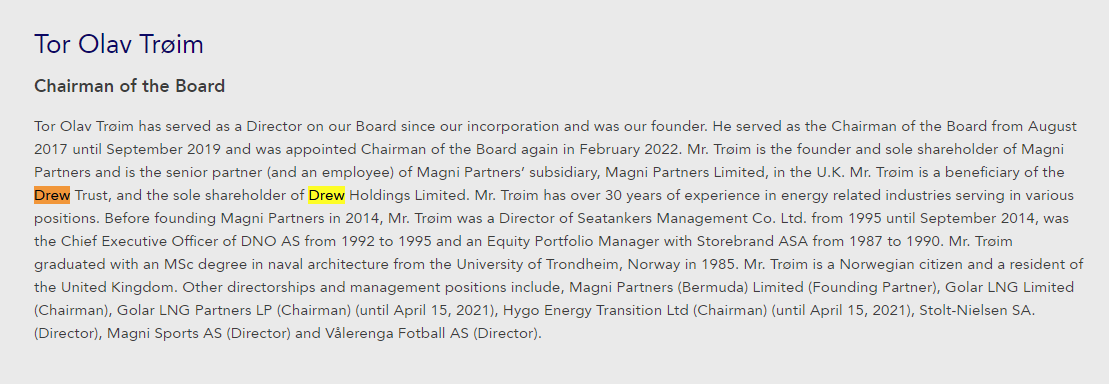Click the orange highlighted Drew word
The image size is (1109, 384).
[x=52, y=195]
